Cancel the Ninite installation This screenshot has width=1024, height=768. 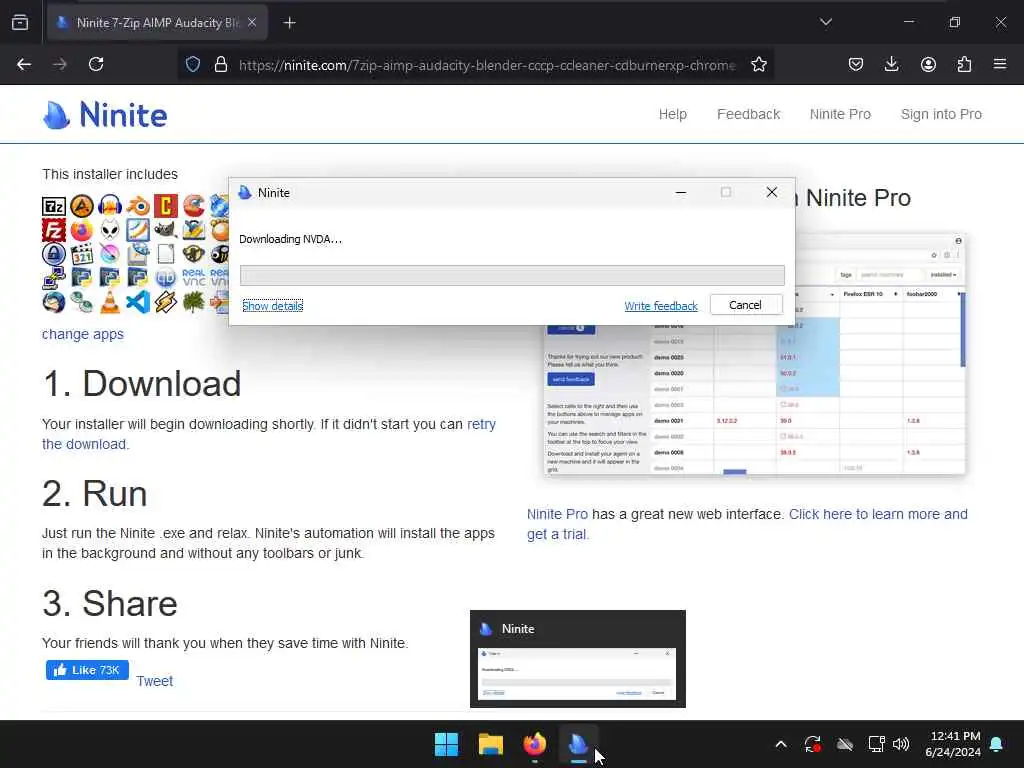click(x=746, y=305)
